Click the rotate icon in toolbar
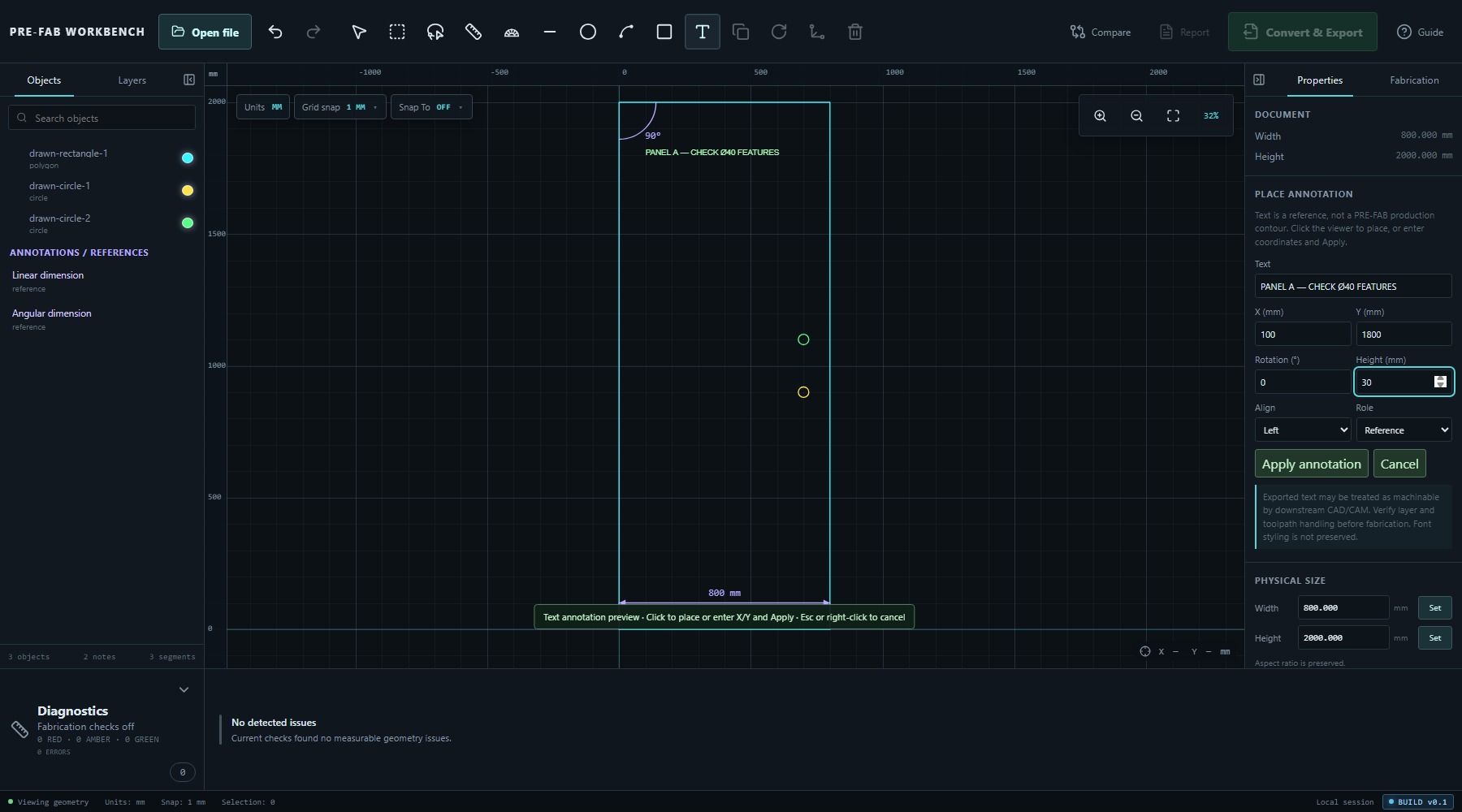The height and width of the screenshot is (812, 1462). pos(779,32)
